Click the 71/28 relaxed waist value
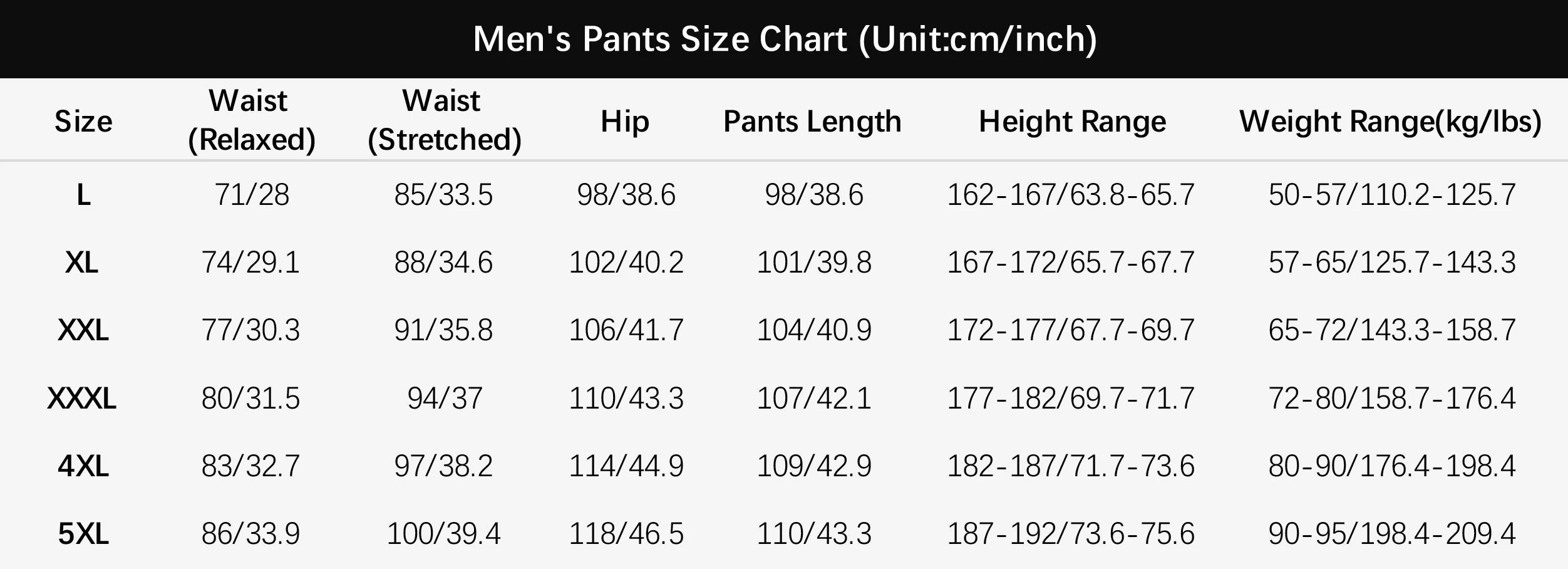 tap(252, 195)
